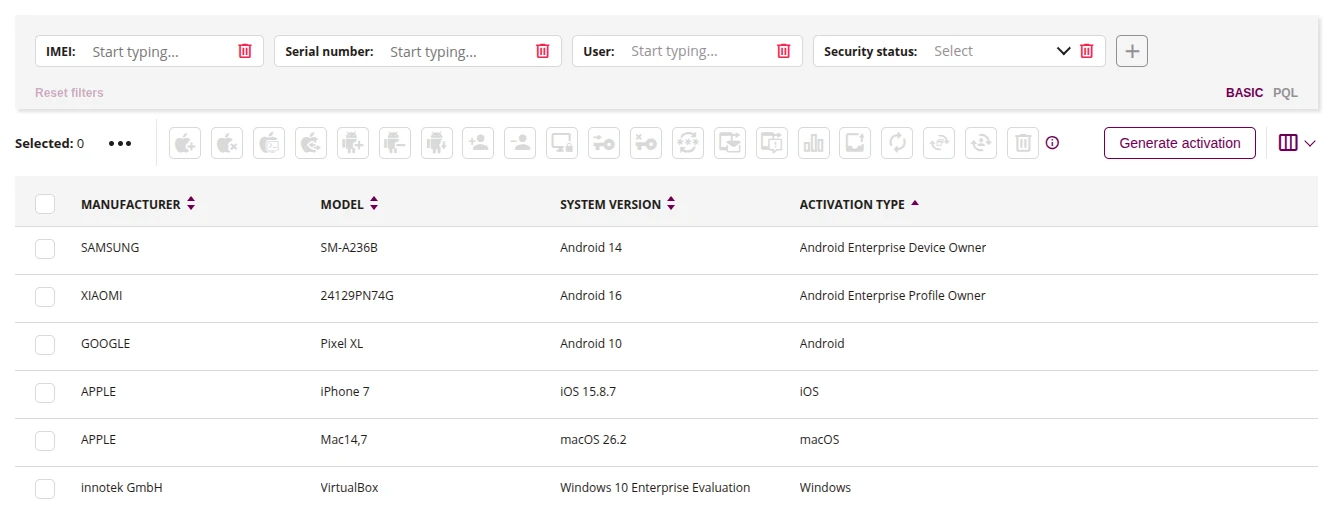Toggle the select-all checkbox in table header
Viewport: 1333px width, 529px height.
pyautogui.click(x=45, y=204)
